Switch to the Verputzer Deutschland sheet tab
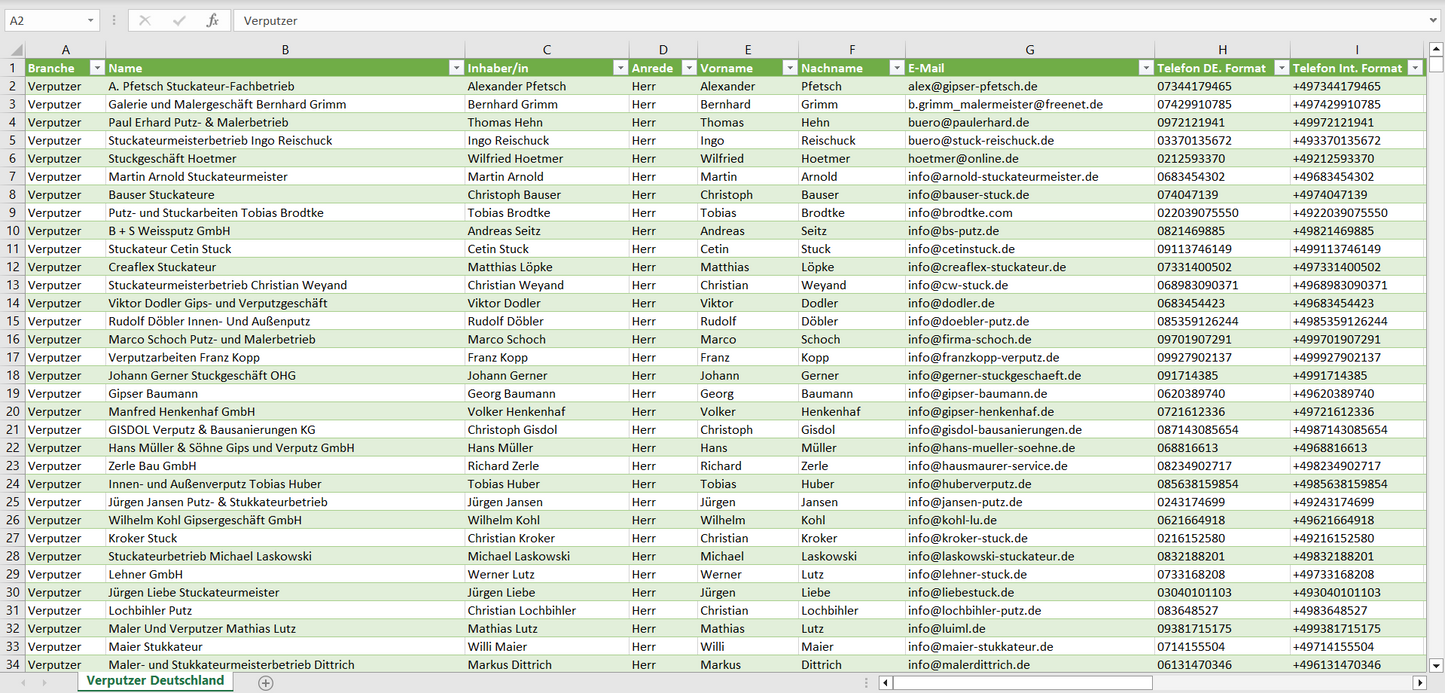The width and height of the screenshot is (1445, 693). pos(155,681)
